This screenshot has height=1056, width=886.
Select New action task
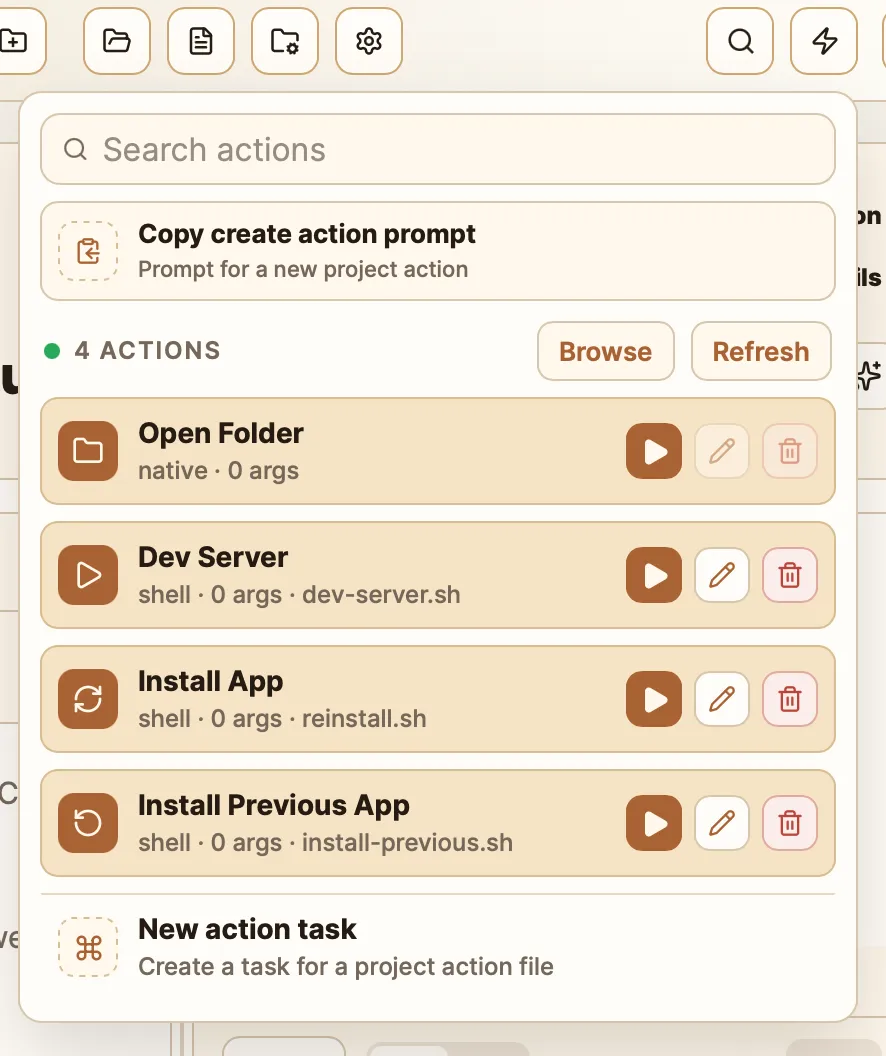[438, 947]
